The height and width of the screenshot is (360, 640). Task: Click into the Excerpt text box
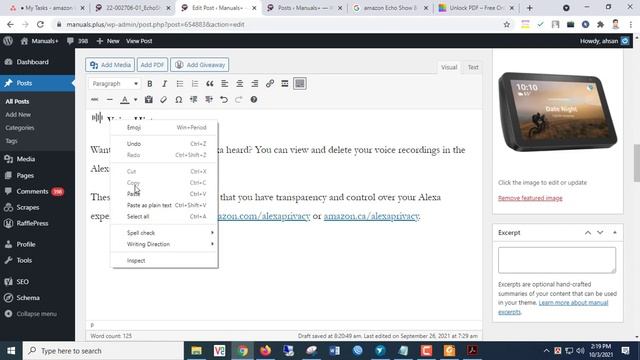coord(557,260)
